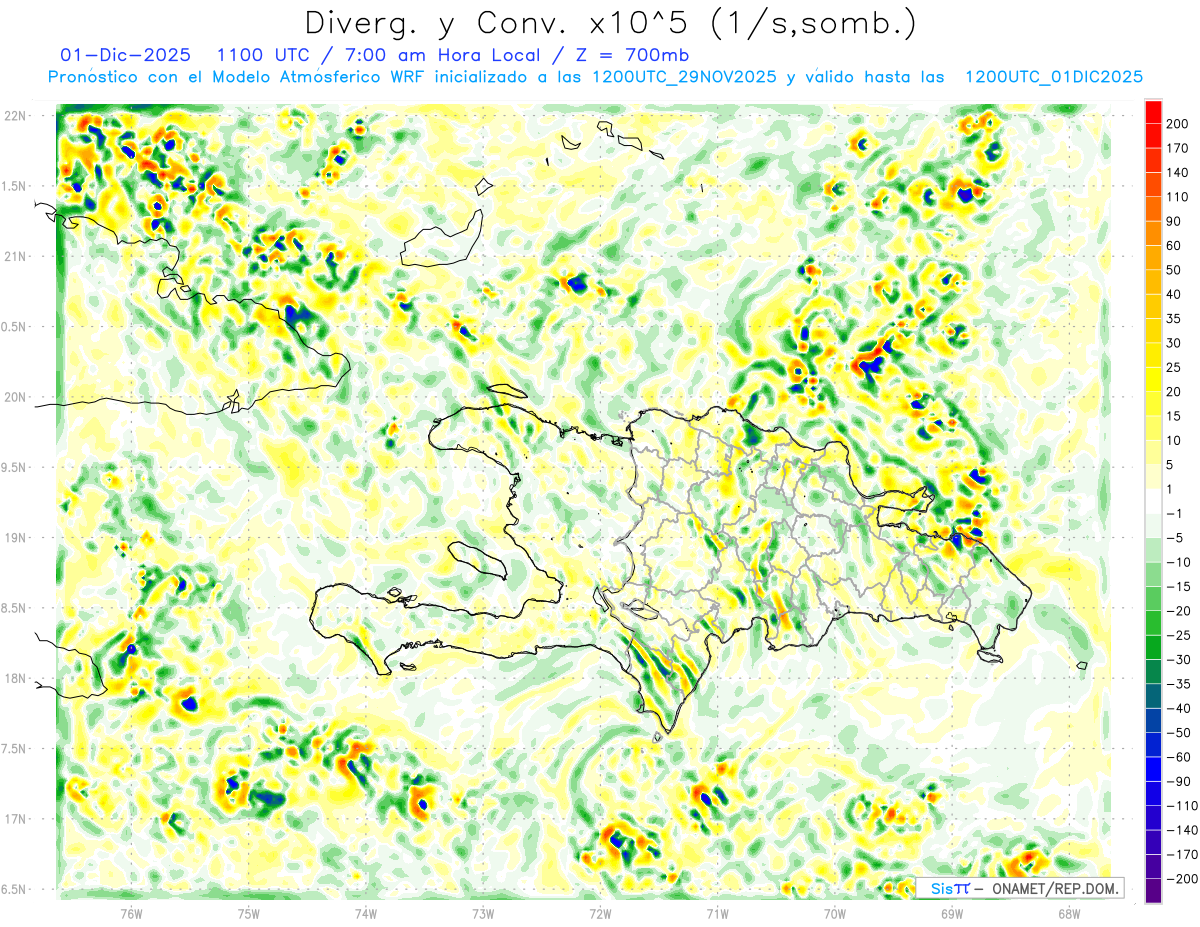Click the '-10' value on the color scale
The height and width of the screenshot is (927, 1200).
[x=1178, y=562]
